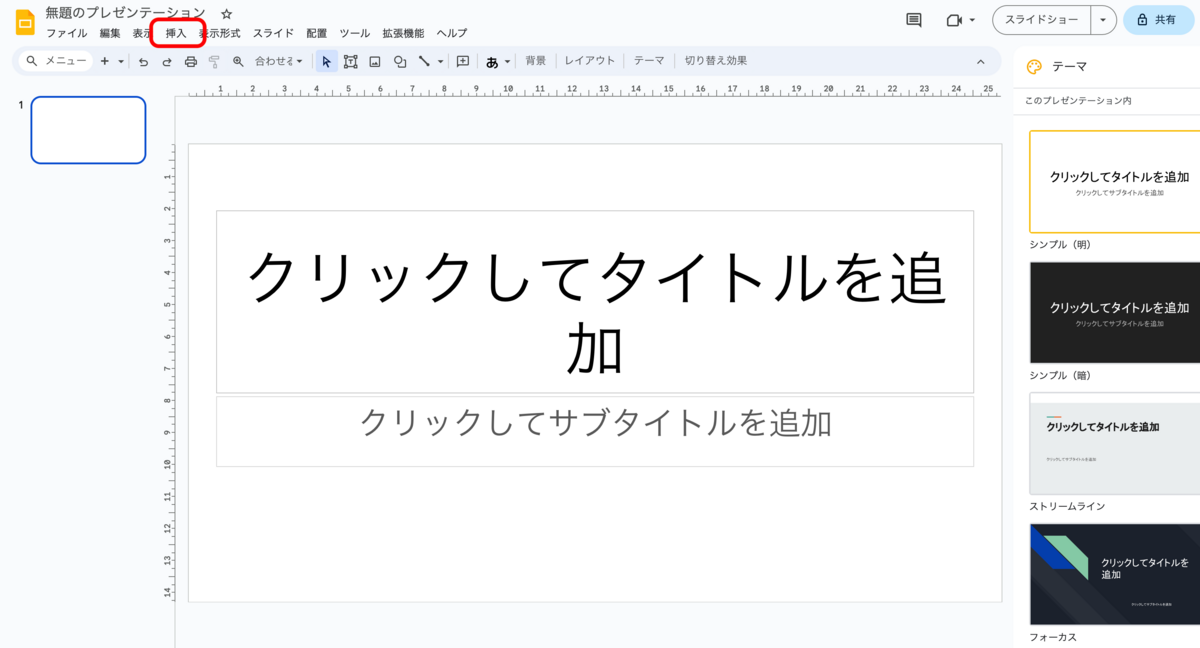Add a new slide with plus icon

[105, 61]
